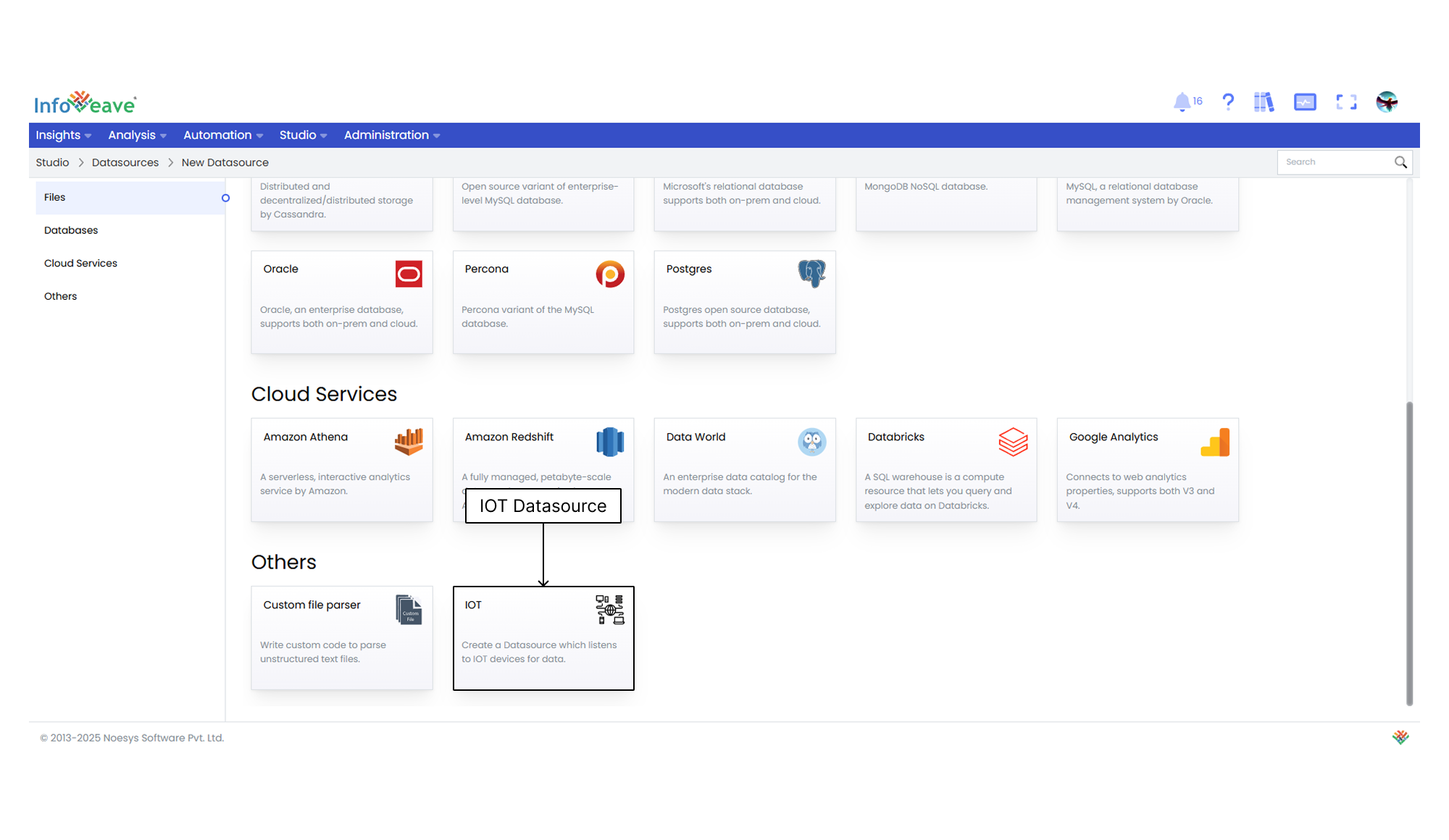Open the user profile avatar
This screenshot has width=1449, height=840.
(1387, 102)
